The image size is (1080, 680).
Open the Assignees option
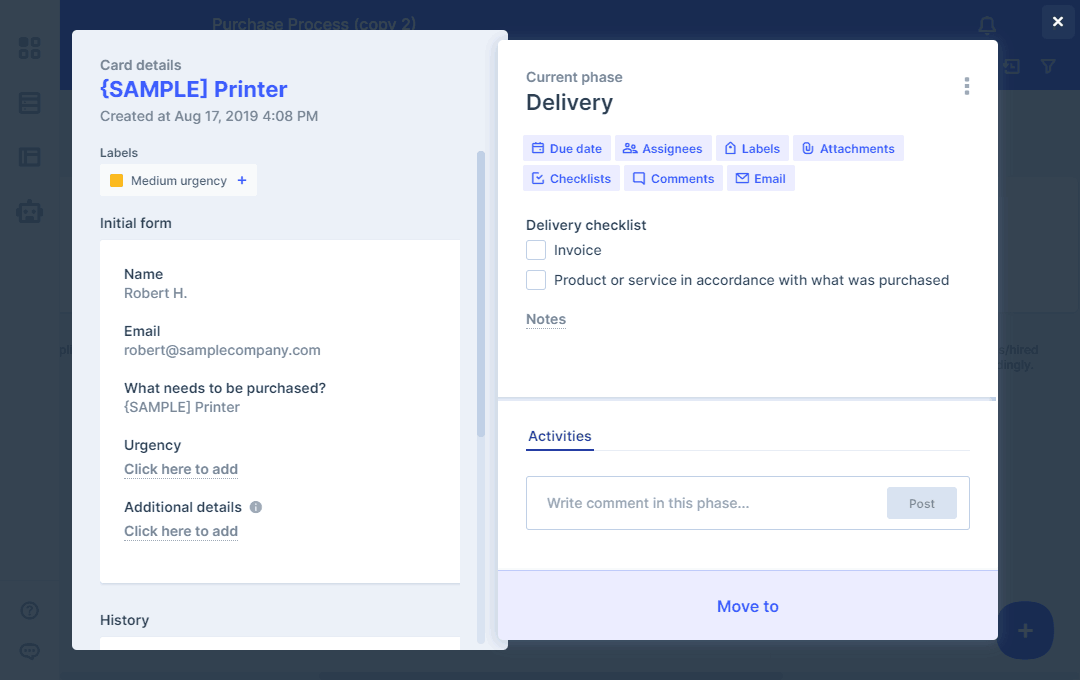coord(662,149)
